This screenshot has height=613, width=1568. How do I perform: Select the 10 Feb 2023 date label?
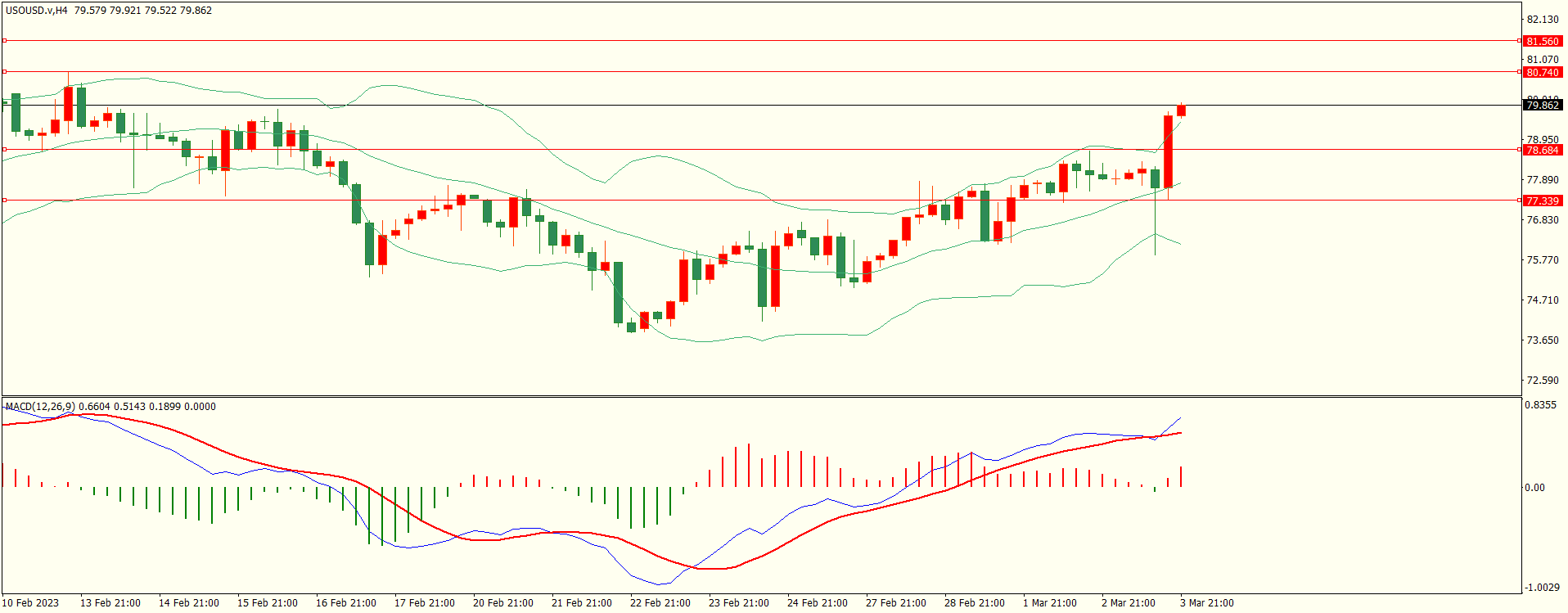[x=31, y=603]
